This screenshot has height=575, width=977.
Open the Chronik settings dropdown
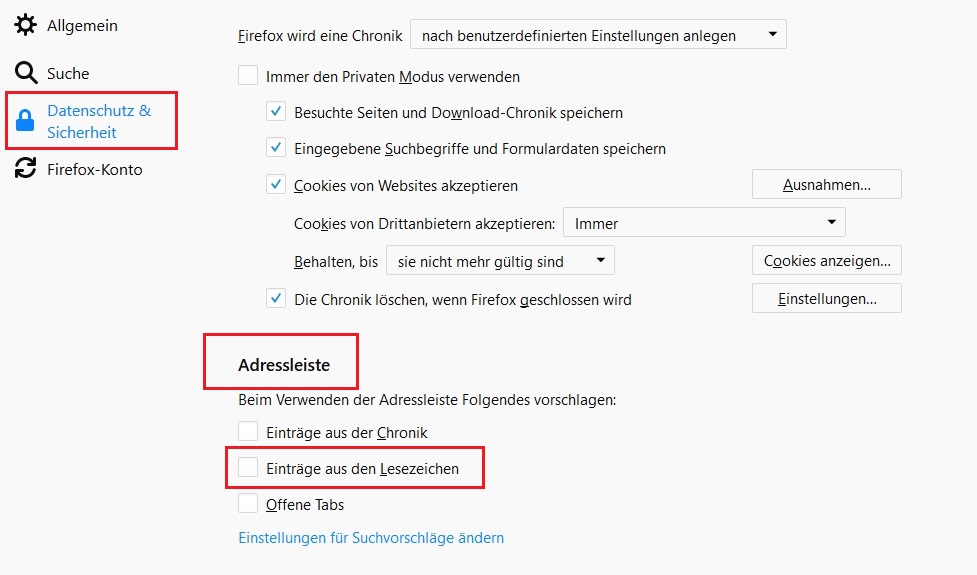click(598, 35)
